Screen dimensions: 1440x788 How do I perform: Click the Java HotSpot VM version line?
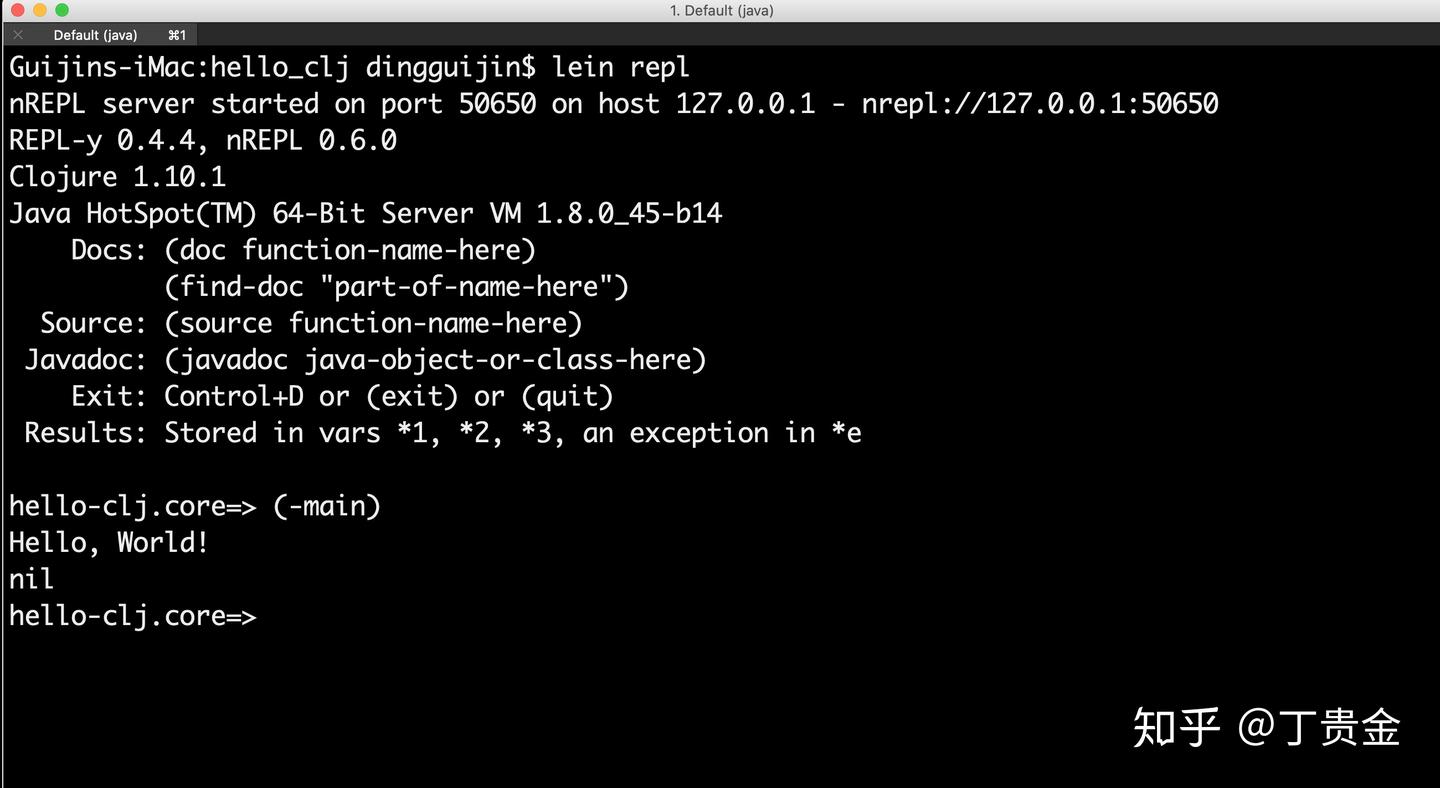tap(365, 213)
